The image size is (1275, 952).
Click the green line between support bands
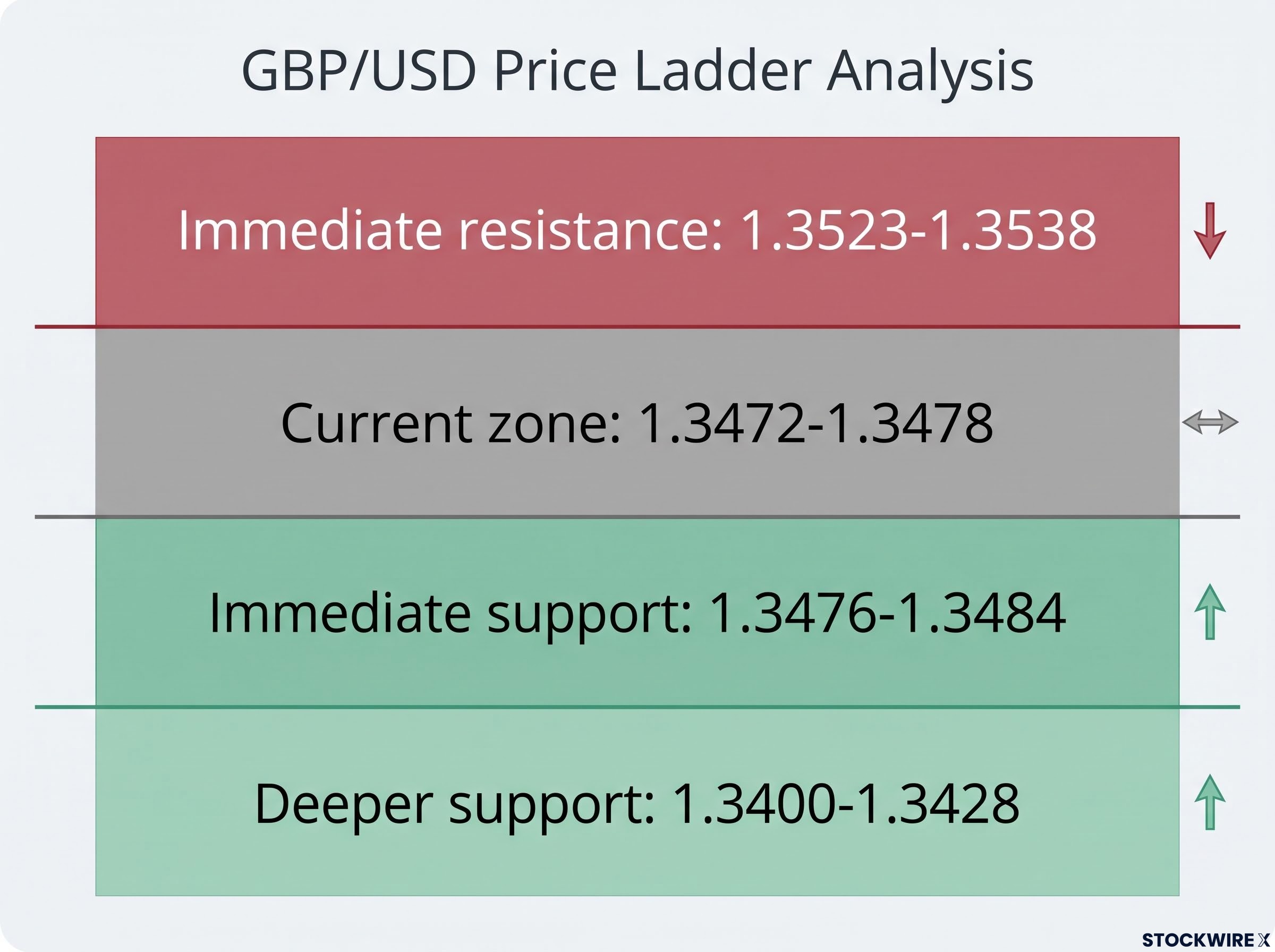637,707
